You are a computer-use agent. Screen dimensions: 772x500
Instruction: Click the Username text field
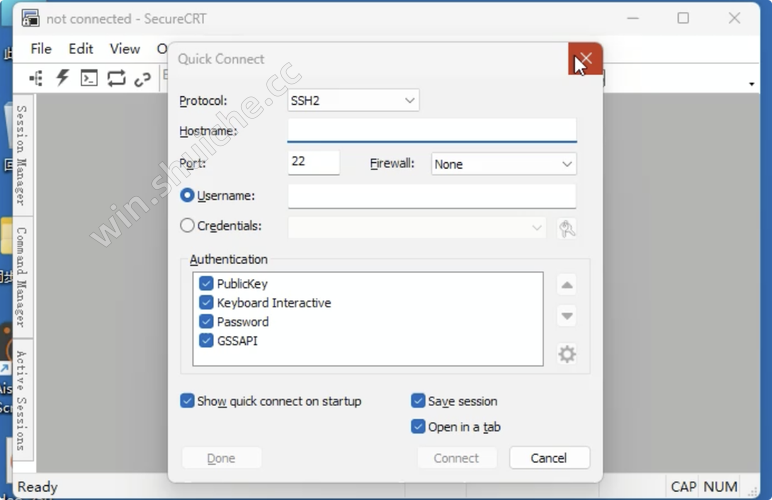tap(432, 196)
